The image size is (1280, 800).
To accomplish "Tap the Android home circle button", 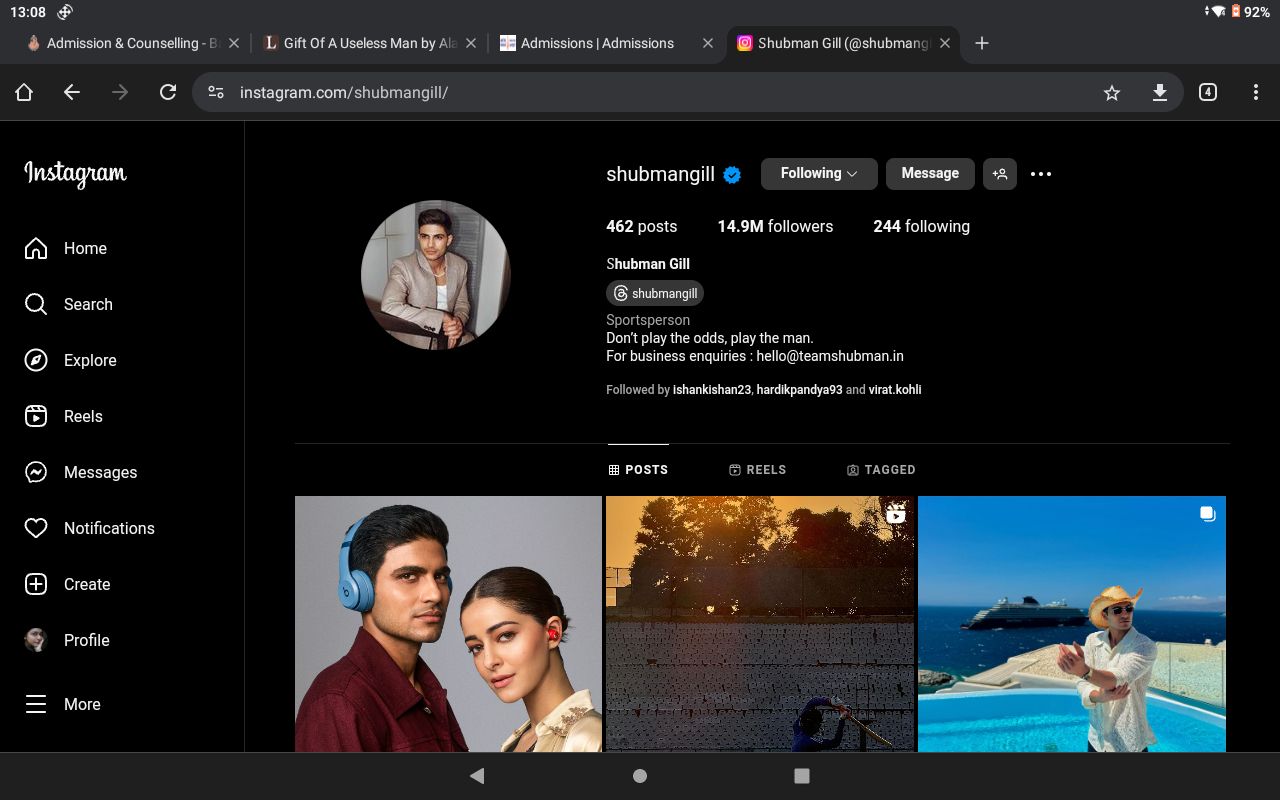I will (640, 776).
